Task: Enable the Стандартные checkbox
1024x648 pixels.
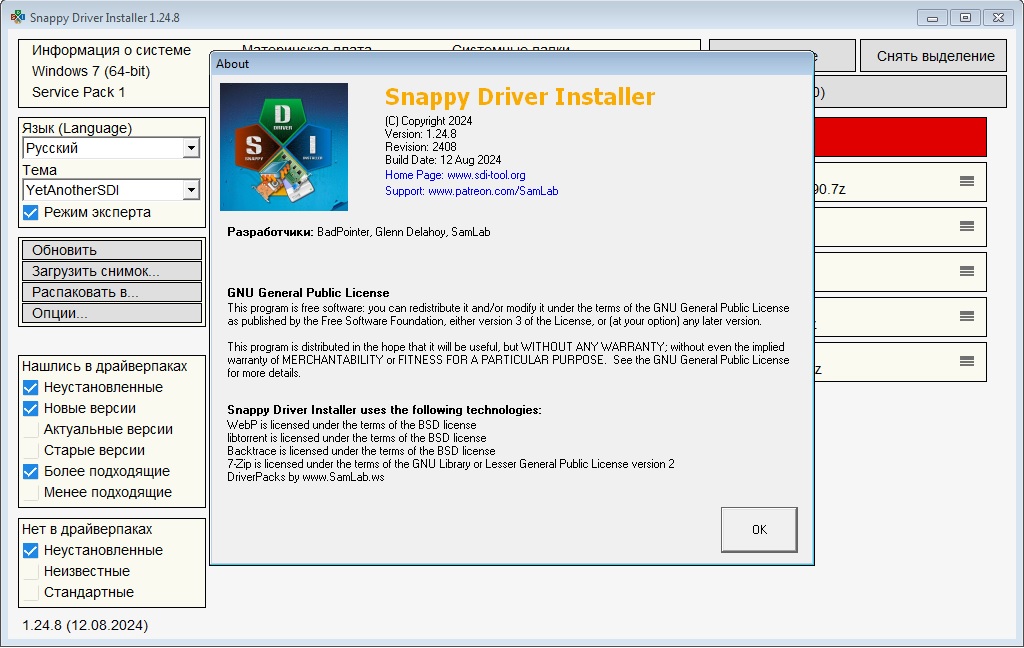Action: 31,592
